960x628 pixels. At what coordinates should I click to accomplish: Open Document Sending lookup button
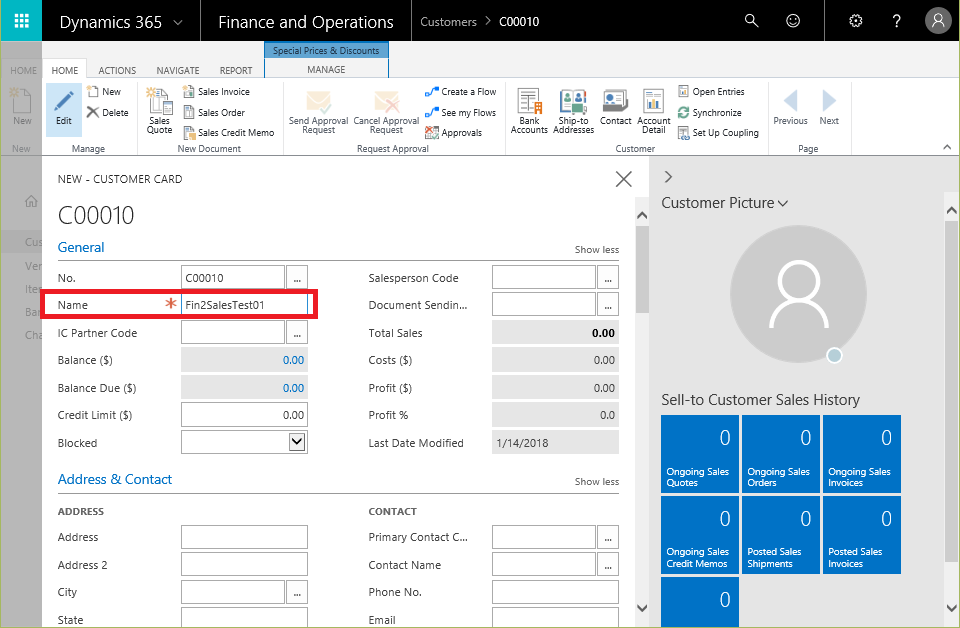coord(608,305)
